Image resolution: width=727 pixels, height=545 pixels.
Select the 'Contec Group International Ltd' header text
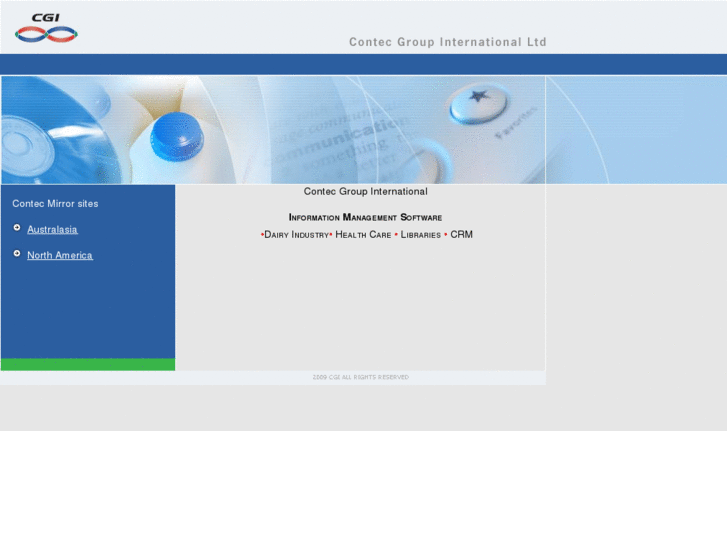pos(448,42)
